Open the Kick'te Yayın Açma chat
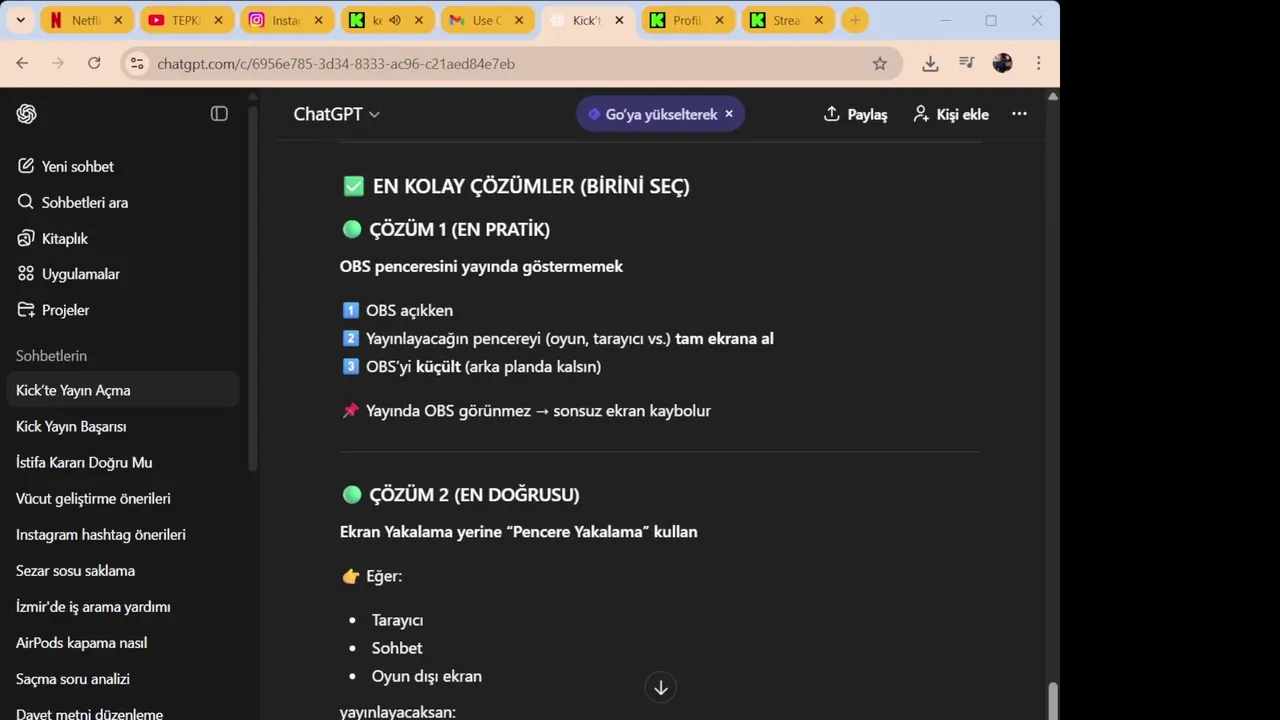The height and width of the screenshot is (720, 1280). (x=123, y=390)
